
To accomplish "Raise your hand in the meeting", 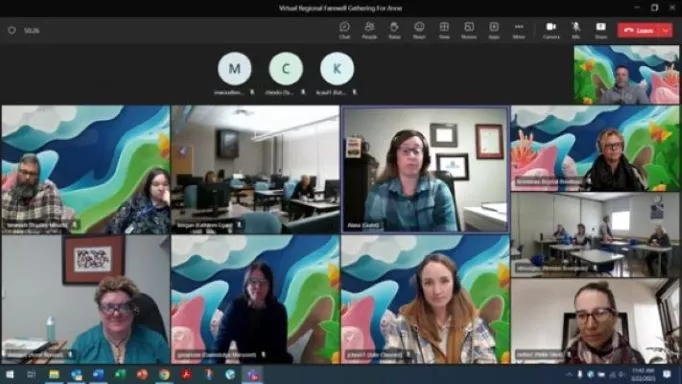I will tap(394, 30).
